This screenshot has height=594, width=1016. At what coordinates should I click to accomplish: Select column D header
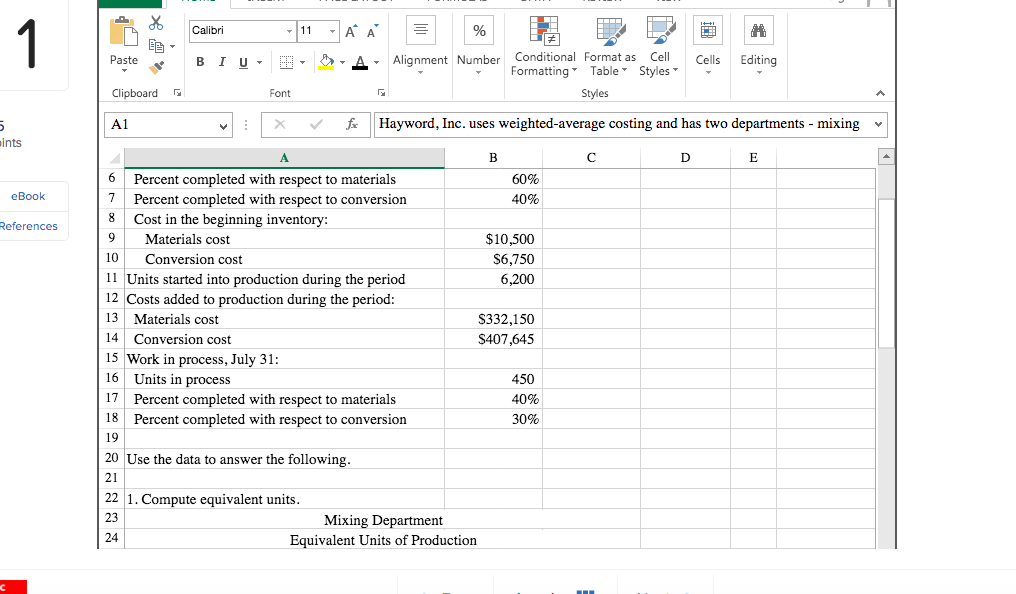click(x=686, y=158)
